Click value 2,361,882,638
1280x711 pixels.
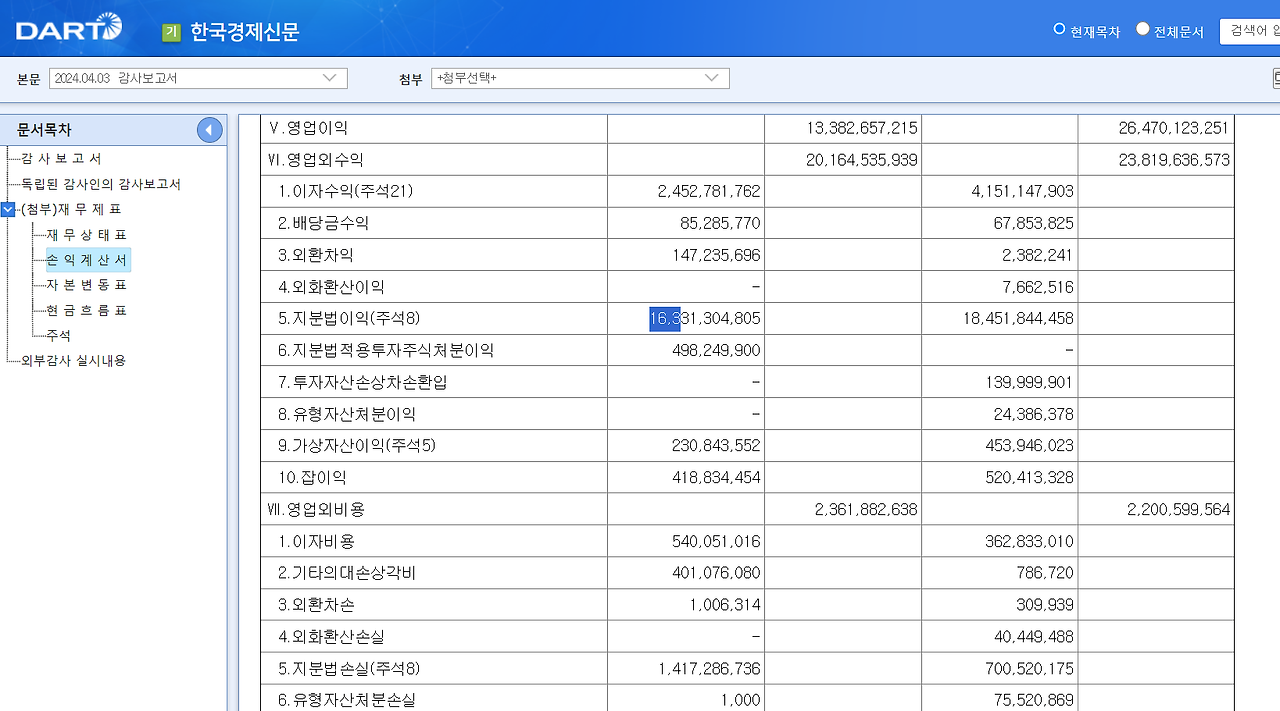tap(866, 510)
